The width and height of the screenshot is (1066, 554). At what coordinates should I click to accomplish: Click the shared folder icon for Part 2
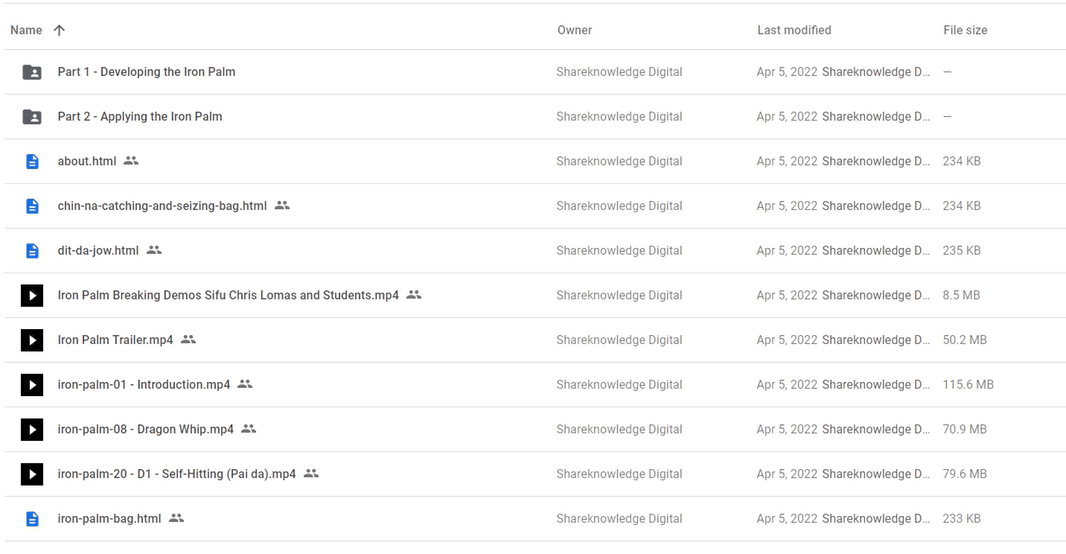click(32, 117)
